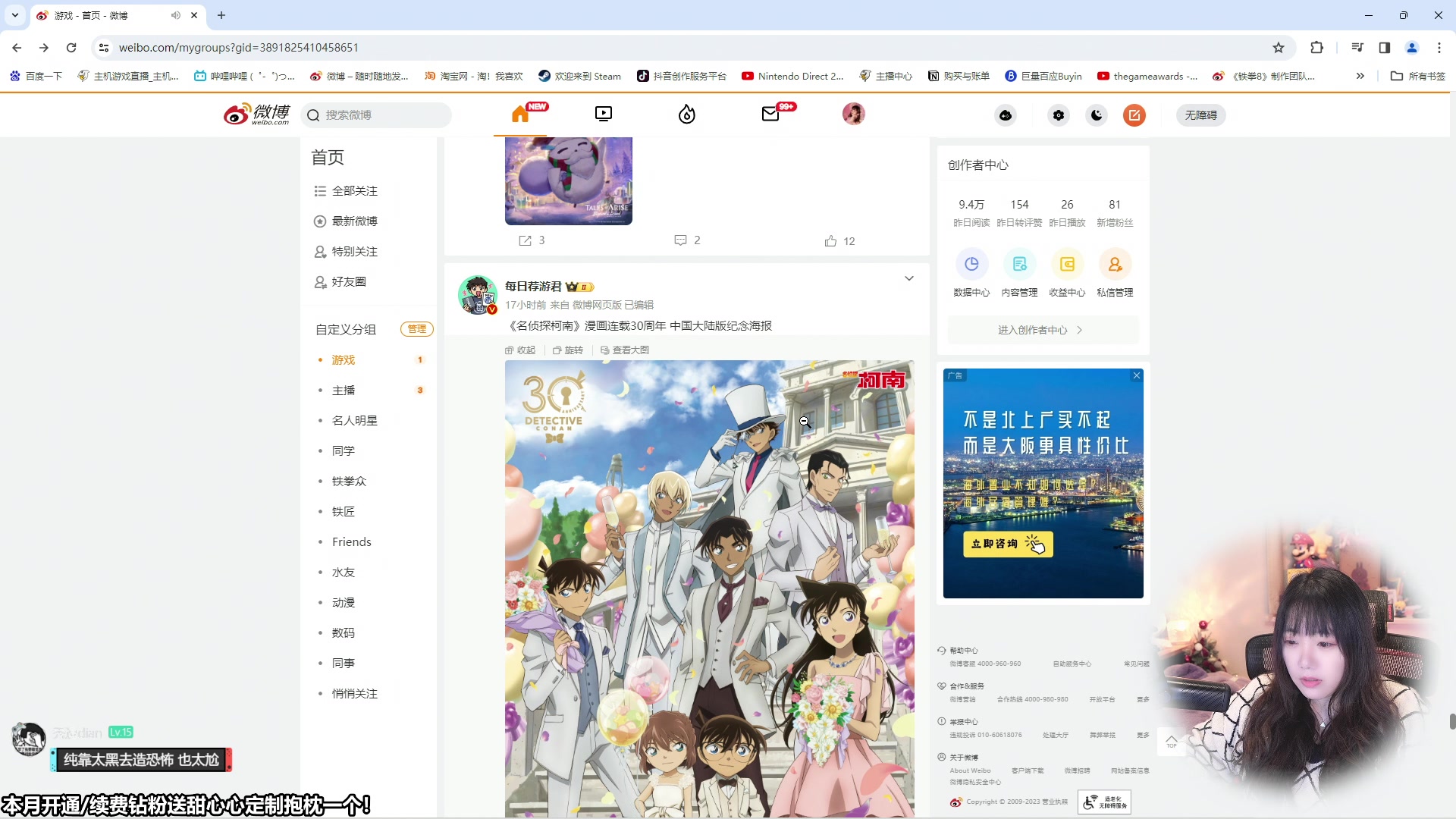Image resolution: width=1456 pixels, height=819 pixels.
Task: Open Weibo settings via the gear icon
Action: point(1059,115)
